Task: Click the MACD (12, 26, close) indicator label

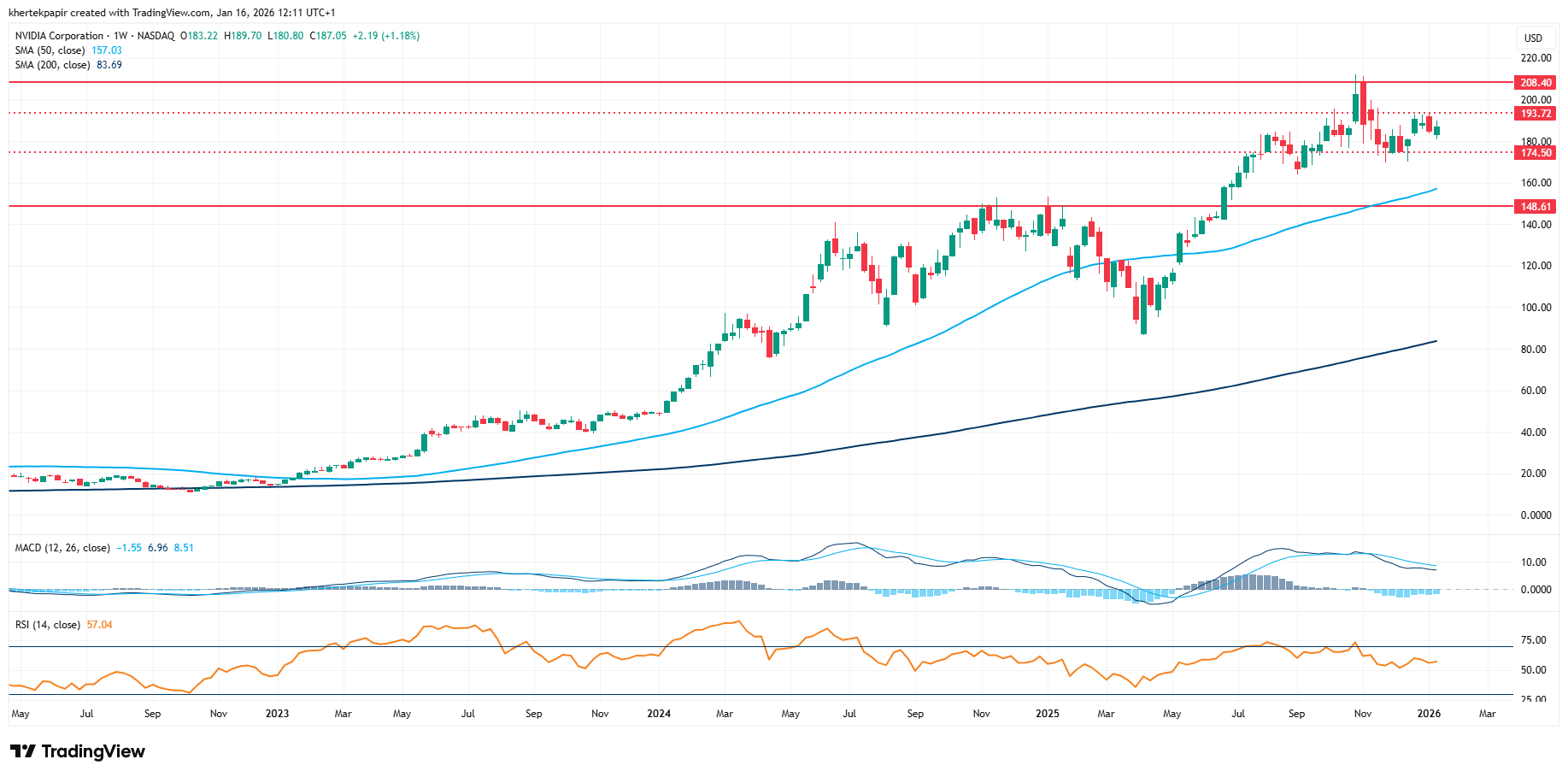Action: coord(62,548)
